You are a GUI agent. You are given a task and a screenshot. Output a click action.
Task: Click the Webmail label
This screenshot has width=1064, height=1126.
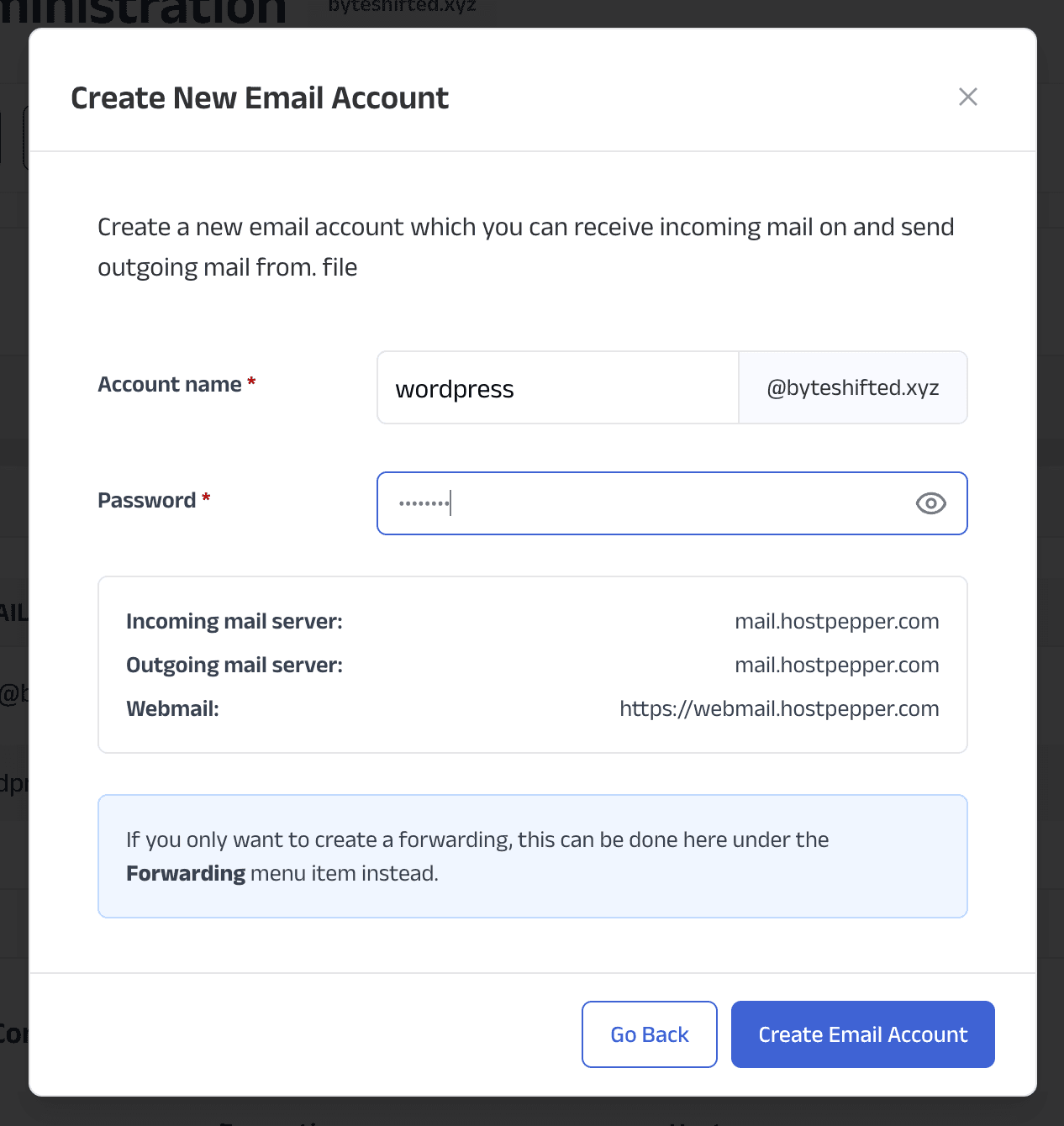coord(172,708)
